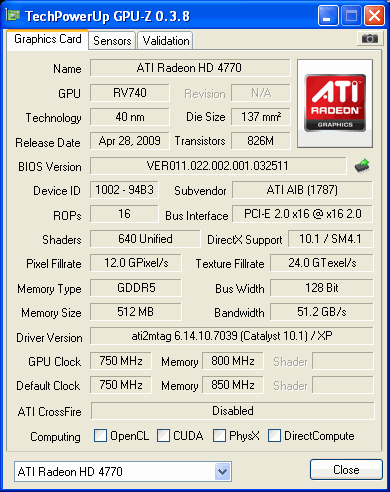Click the Device ID value 1002 - 94B3

point(124,190)
